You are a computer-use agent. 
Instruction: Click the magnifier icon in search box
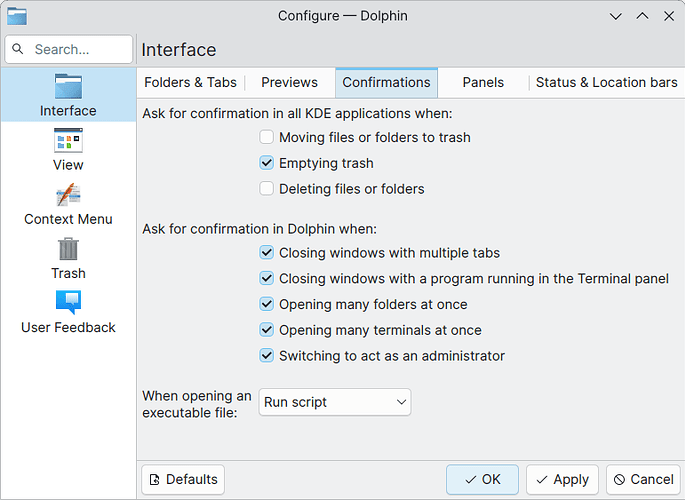pos(17,49)
